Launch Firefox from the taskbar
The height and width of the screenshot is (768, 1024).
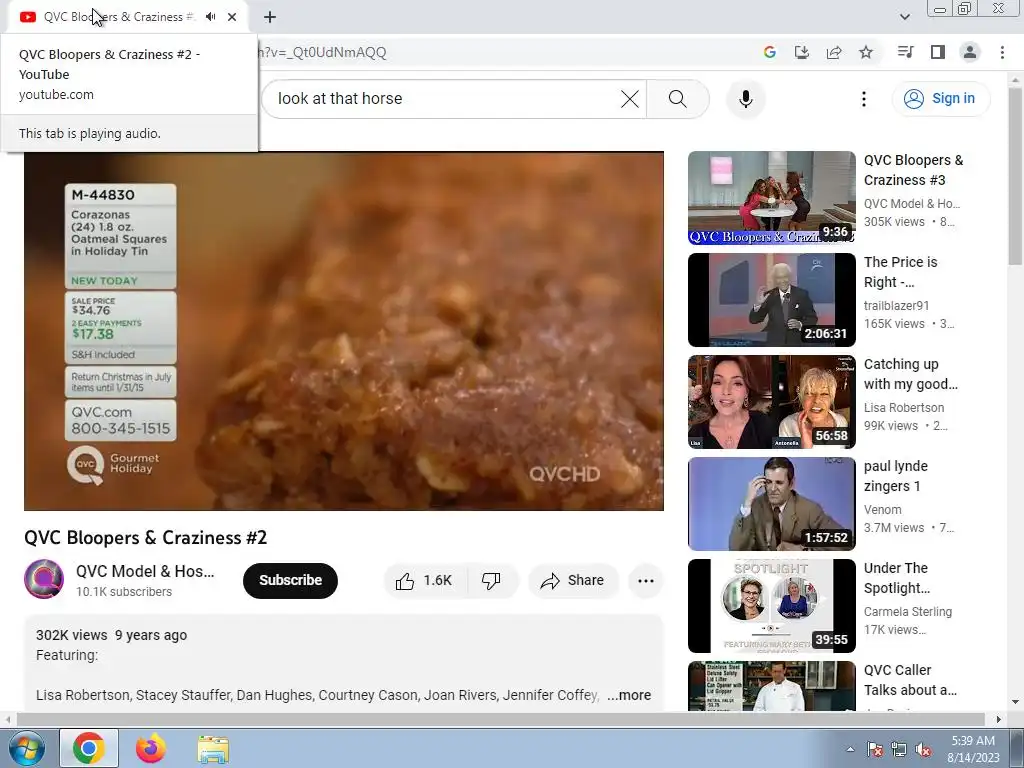[151, 748]
